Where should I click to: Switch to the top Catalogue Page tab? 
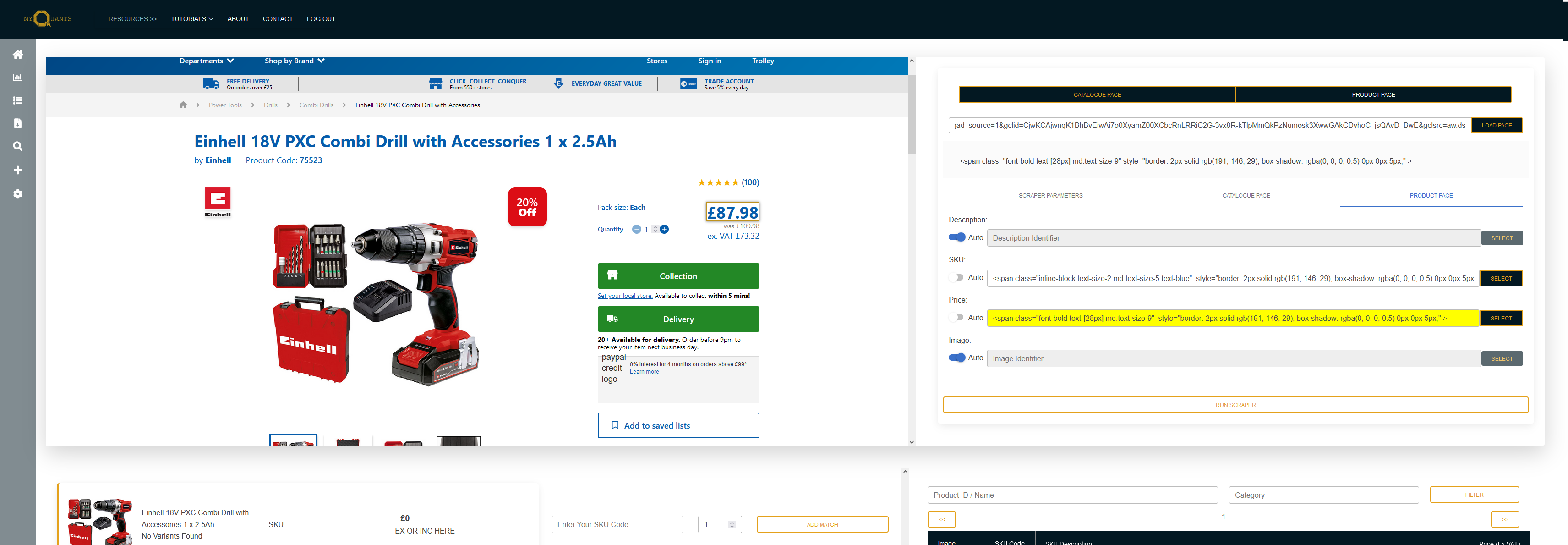1097,95
